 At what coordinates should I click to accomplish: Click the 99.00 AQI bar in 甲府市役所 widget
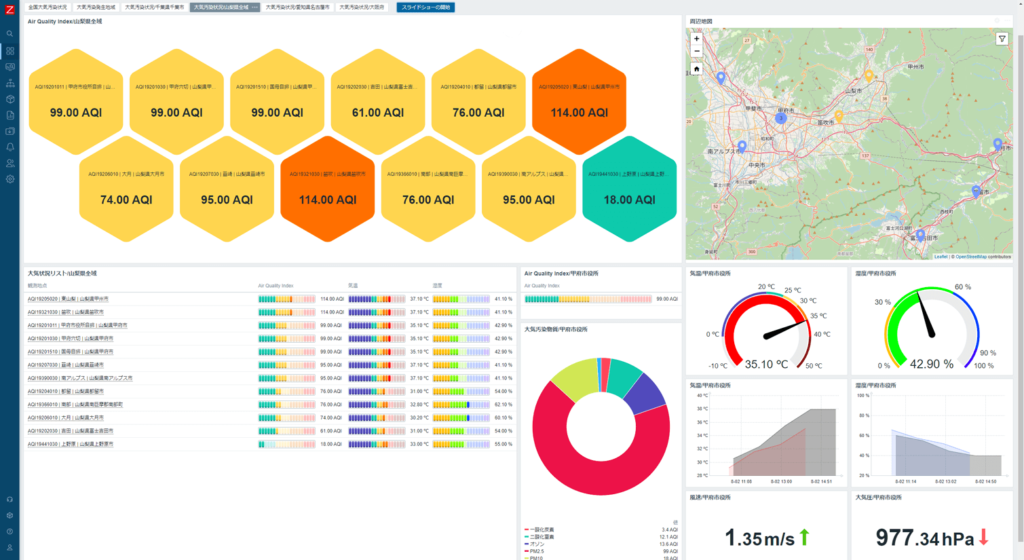[588, 299]
